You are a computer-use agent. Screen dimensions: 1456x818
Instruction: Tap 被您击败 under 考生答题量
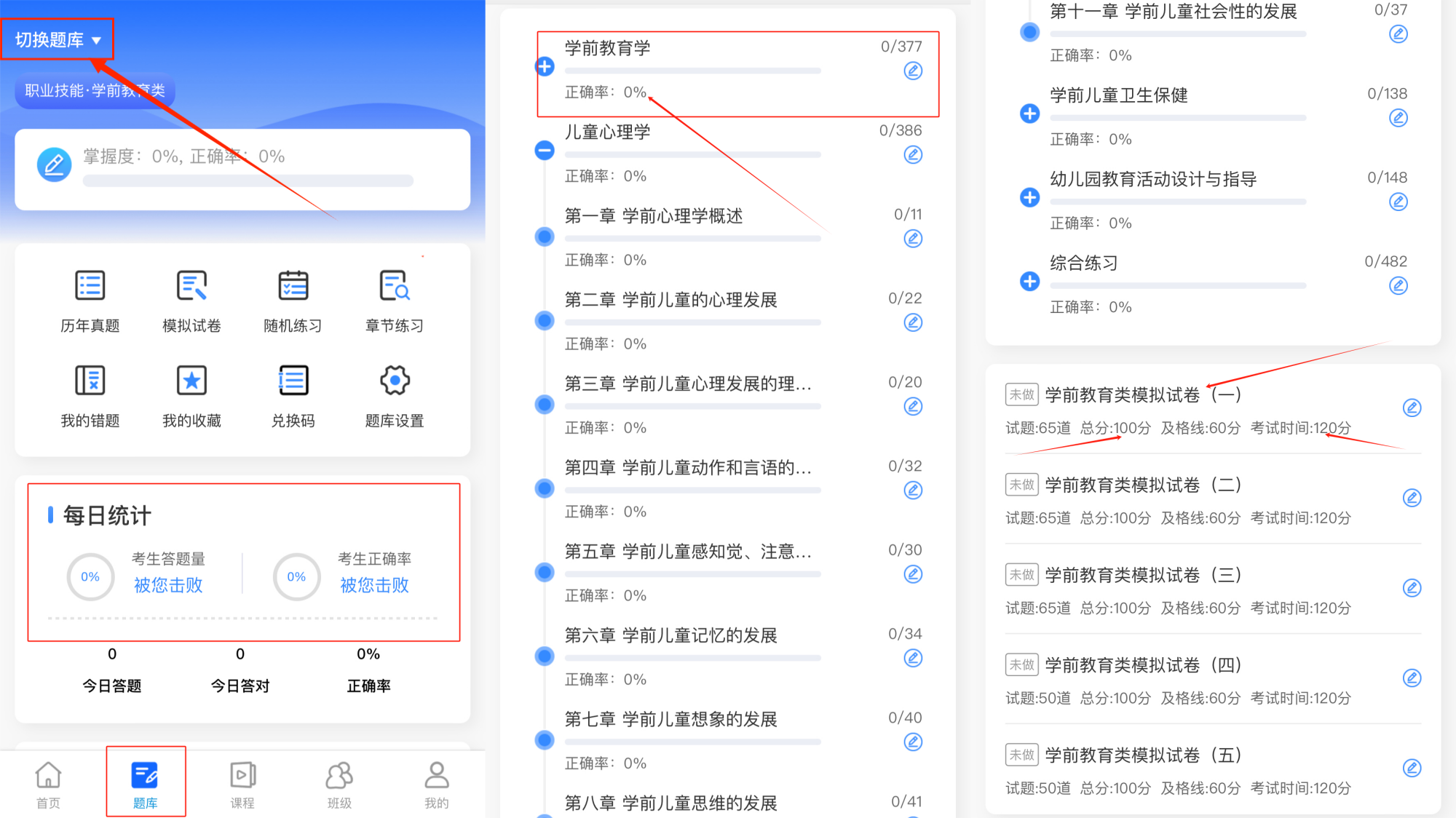[168, 585]
